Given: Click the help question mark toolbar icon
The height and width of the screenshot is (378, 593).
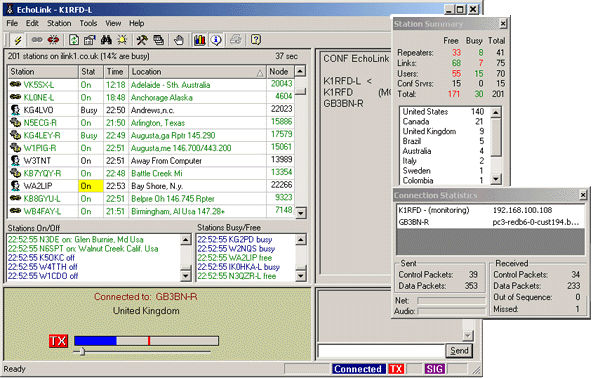Looking at the screenshot, I should pos(256,40).
